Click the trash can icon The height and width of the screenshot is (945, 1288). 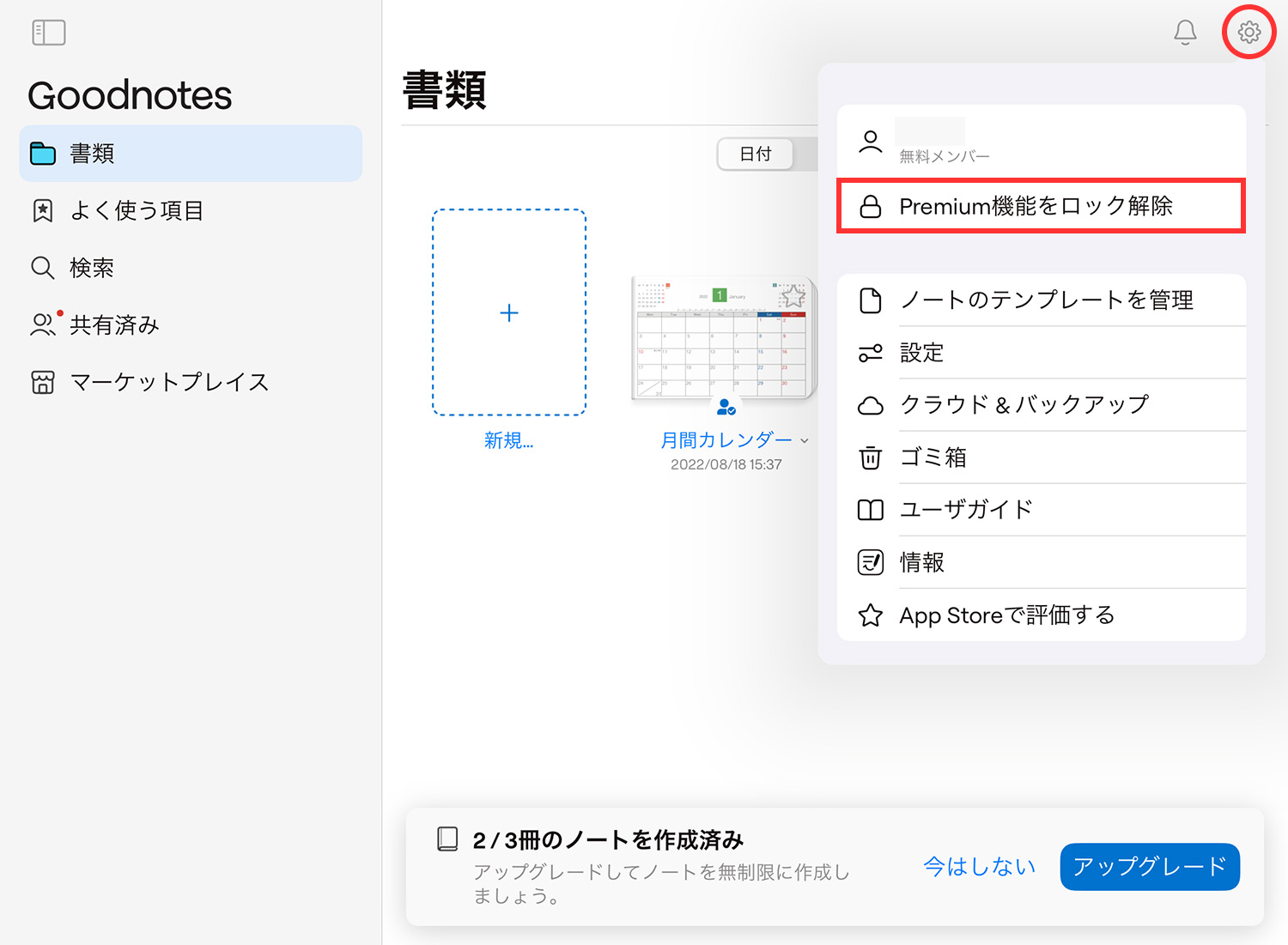point(871,457)
